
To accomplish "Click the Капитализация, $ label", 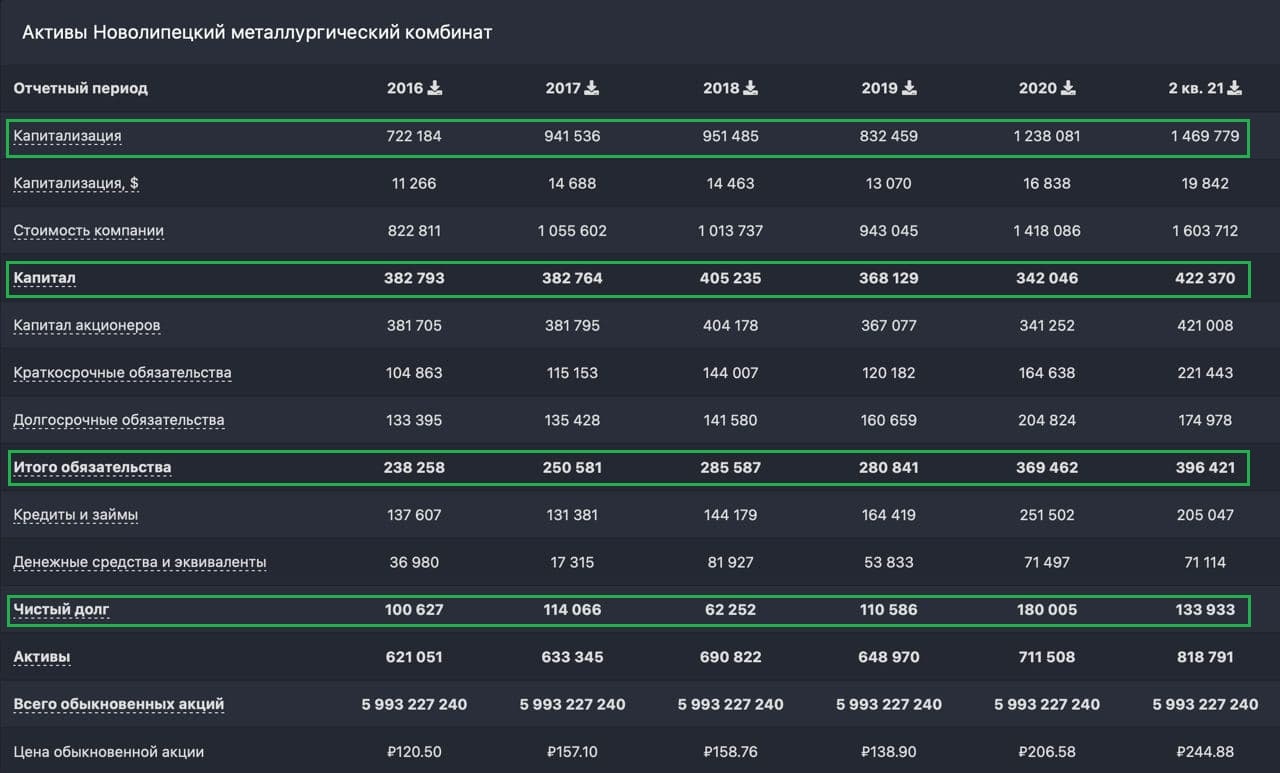I will [x=76, y=183].
